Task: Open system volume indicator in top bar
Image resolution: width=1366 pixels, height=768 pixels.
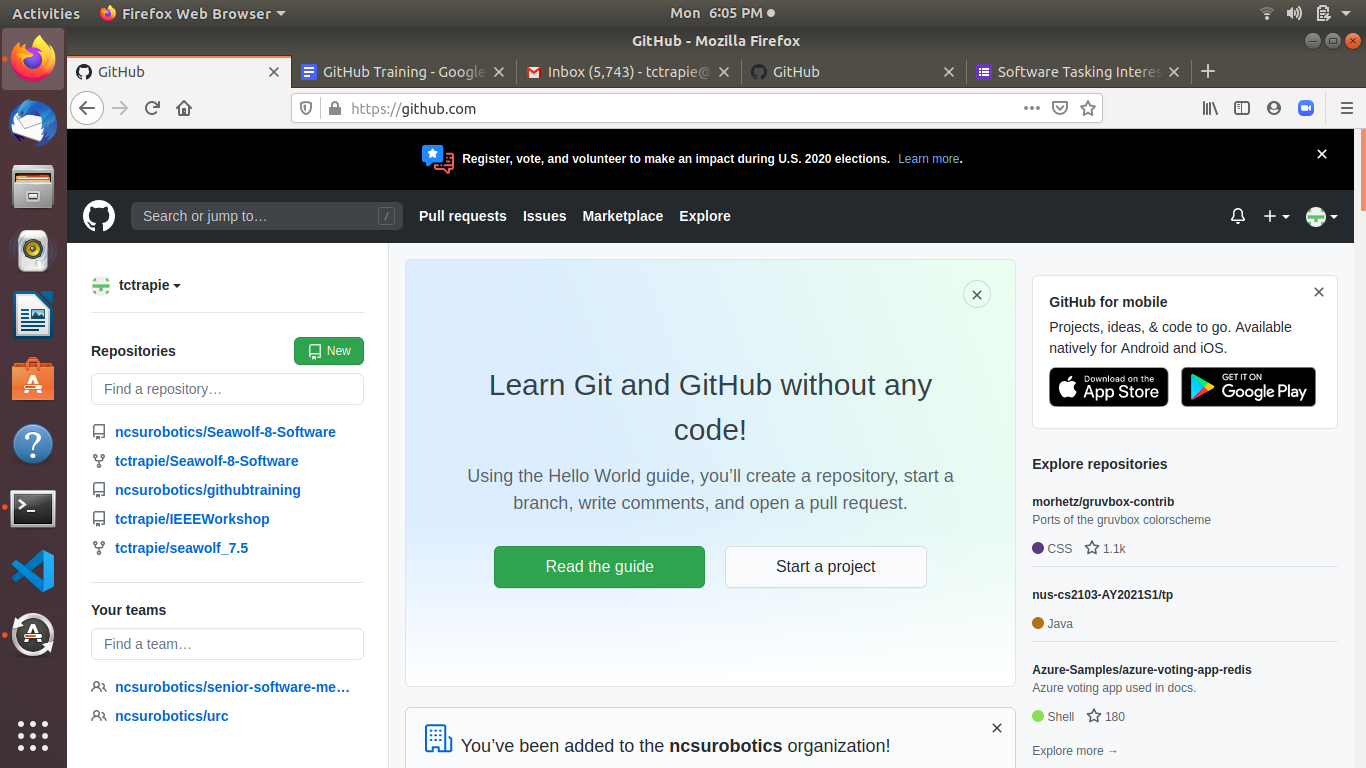Action: tap(1294, 13)
